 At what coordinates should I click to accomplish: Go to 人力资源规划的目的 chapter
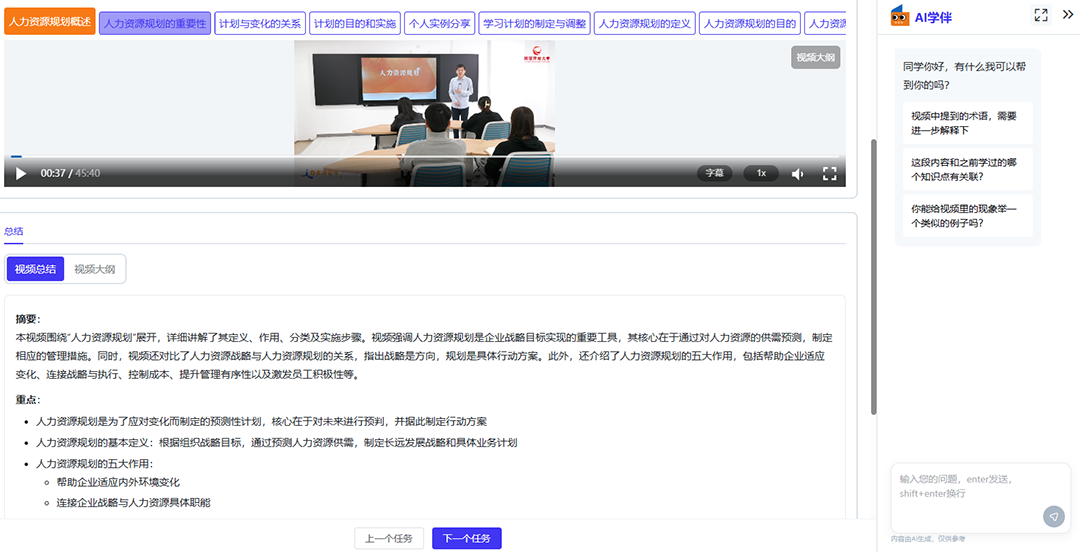[x=750, y=23]
